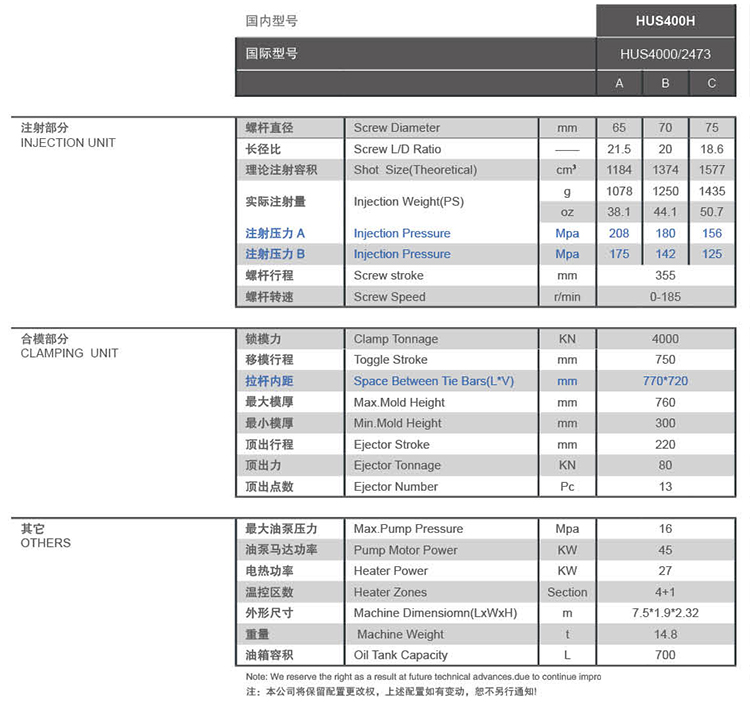This screenshot has width=750, height=702.
Task: Select the Min.Mold Height label
Action: point(397,423)
